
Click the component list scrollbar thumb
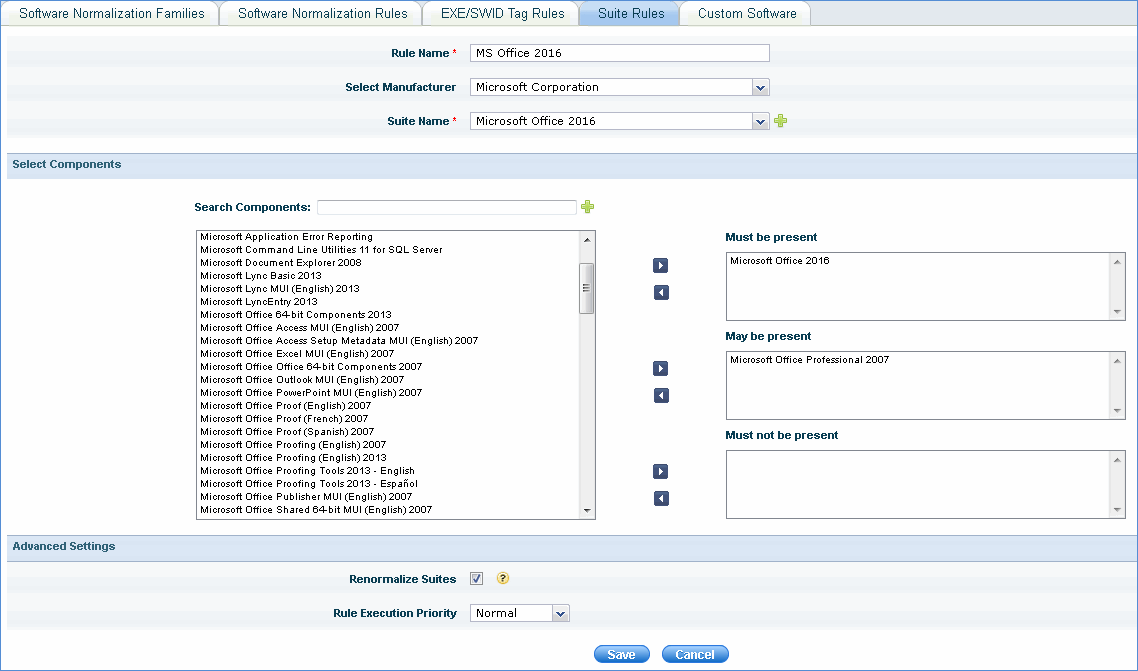[587, 288]
